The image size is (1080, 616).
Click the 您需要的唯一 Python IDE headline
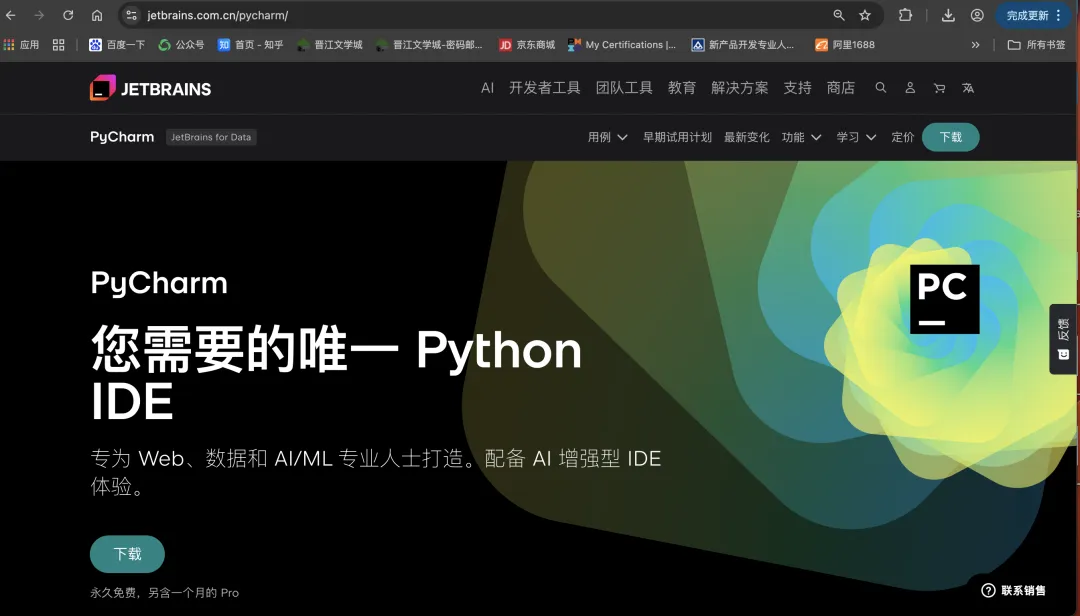click(x=336, y=374)
